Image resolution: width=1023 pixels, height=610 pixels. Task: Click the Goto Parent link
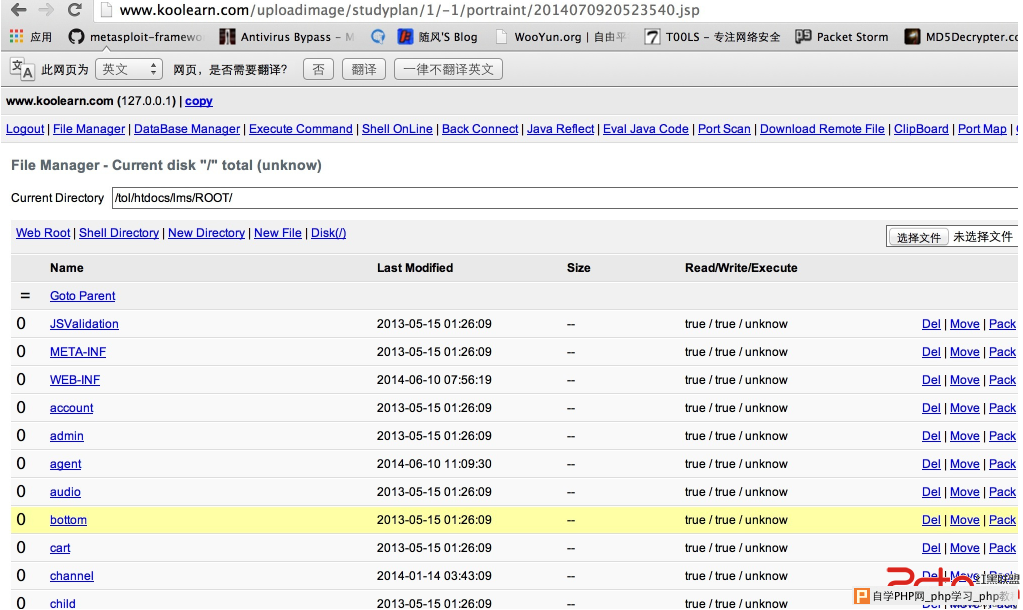pos(82,296)
